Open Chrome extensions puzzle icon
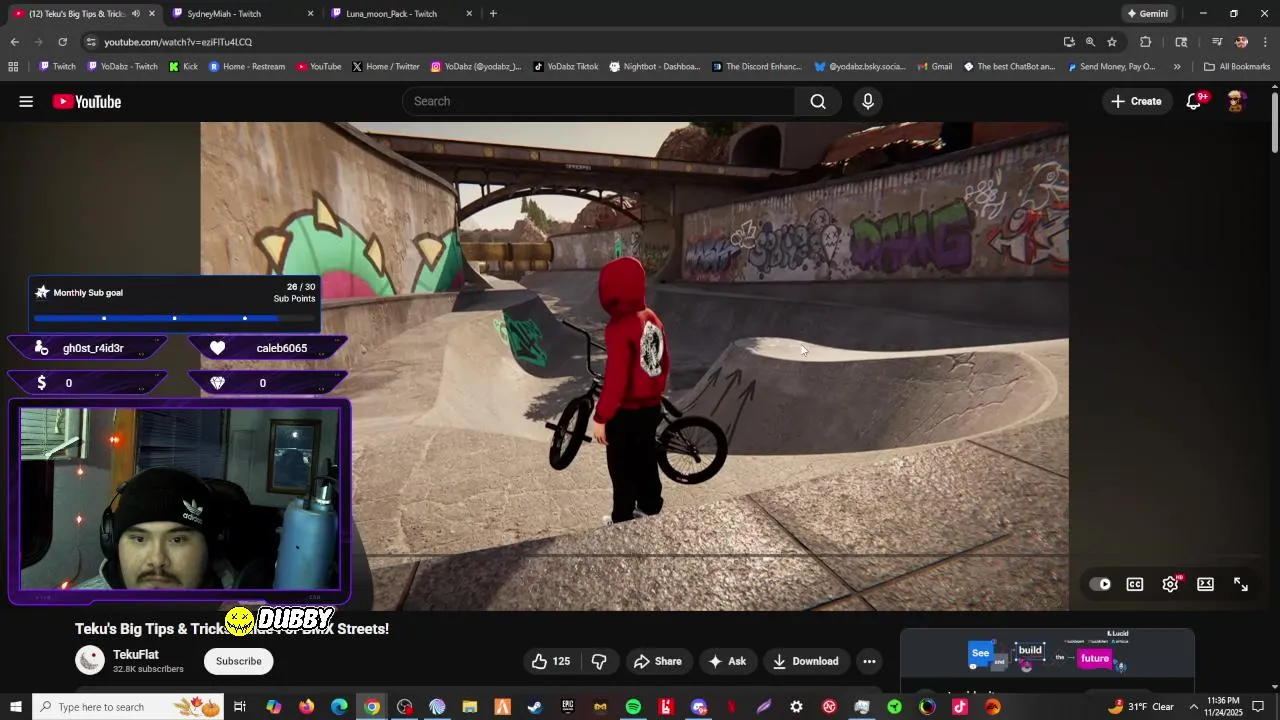 click(1145, 42)
